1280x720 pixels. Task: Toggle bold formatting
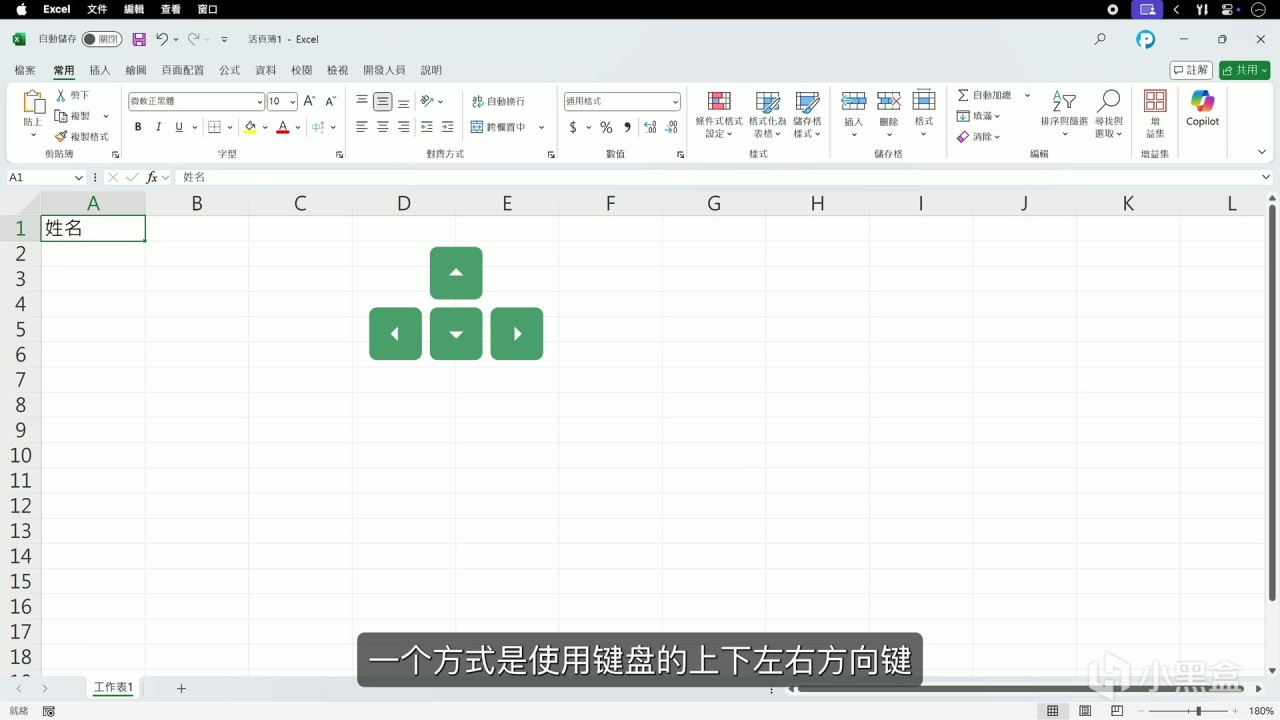[138, 127]
